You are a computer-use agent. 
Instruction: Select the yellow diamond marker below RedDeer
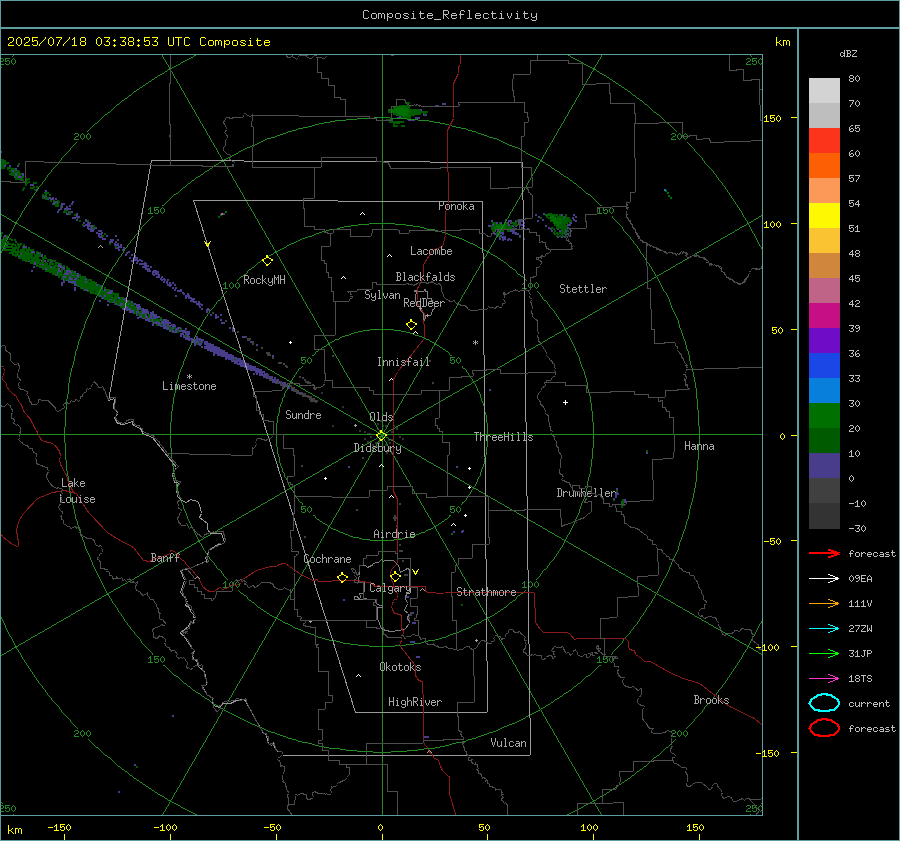click(x=411, y=325)
